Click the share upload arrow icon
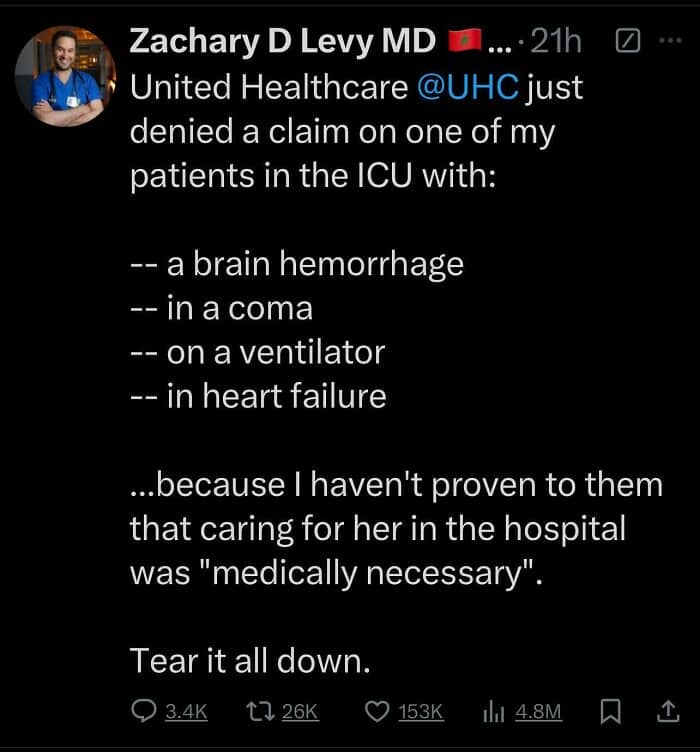This screenshot has height=752, width=700. click(x=667, y=711)
